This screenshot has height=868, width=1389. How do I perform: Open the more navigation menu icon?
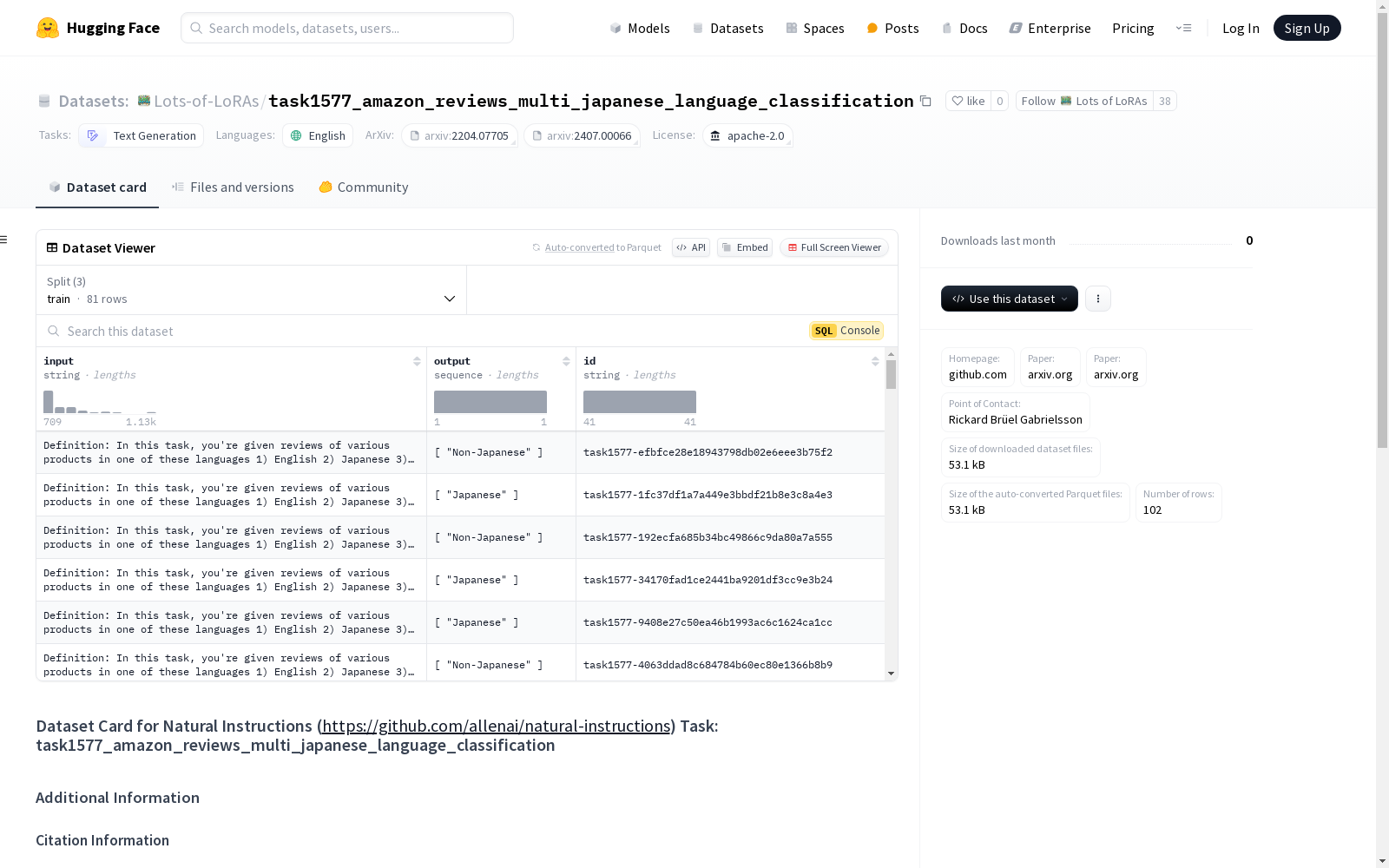click(x=1183, y=28)
